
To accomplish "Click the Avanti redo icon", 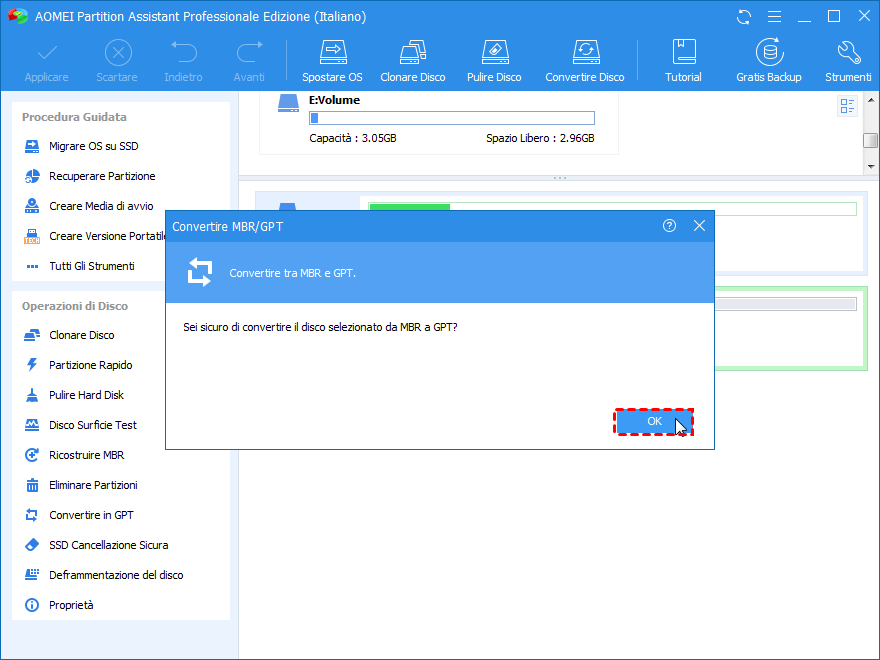I will (249, 52).
